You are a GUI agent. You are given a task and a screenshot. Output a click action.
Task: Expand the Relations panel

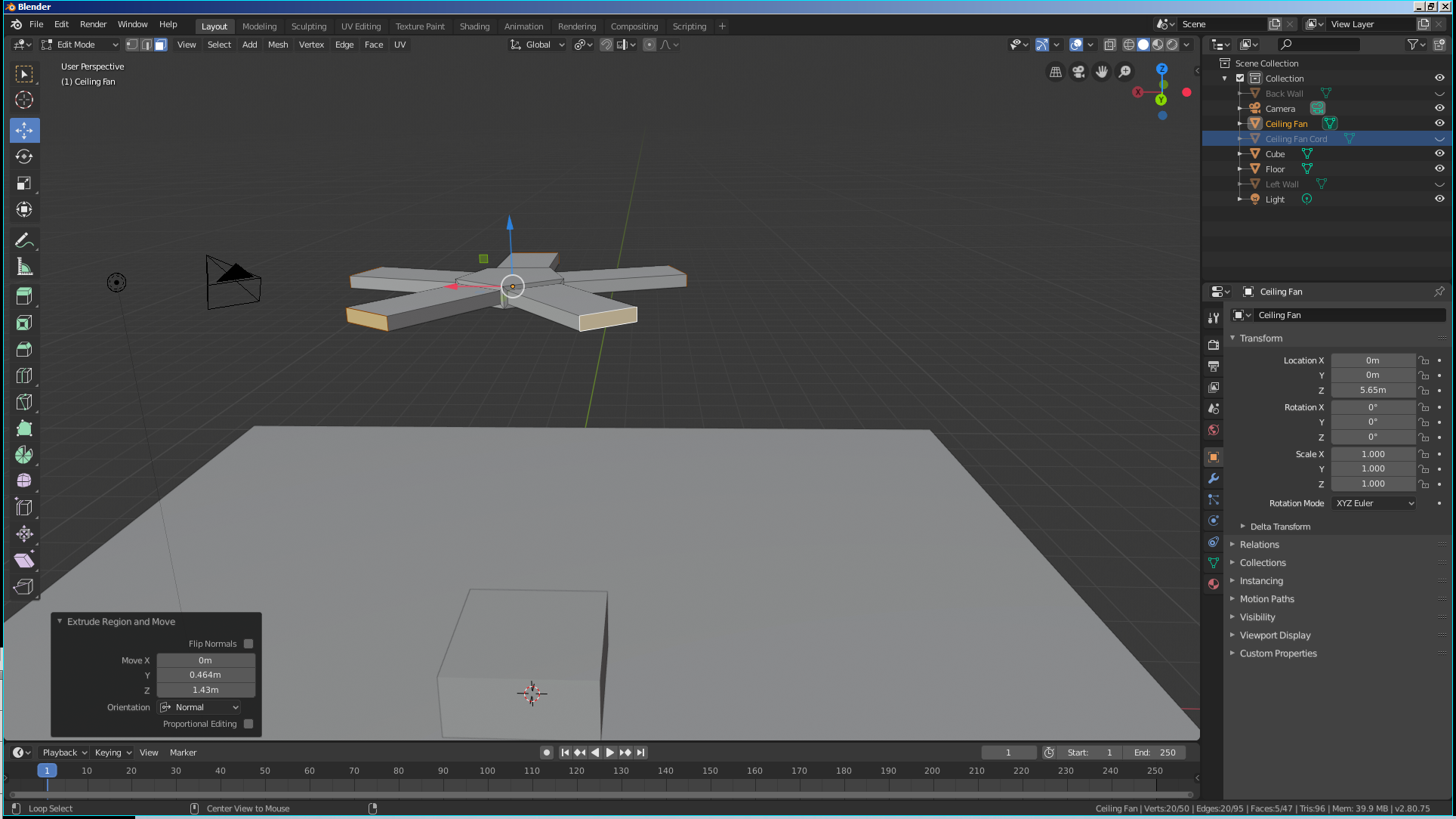coord(1258,545)
